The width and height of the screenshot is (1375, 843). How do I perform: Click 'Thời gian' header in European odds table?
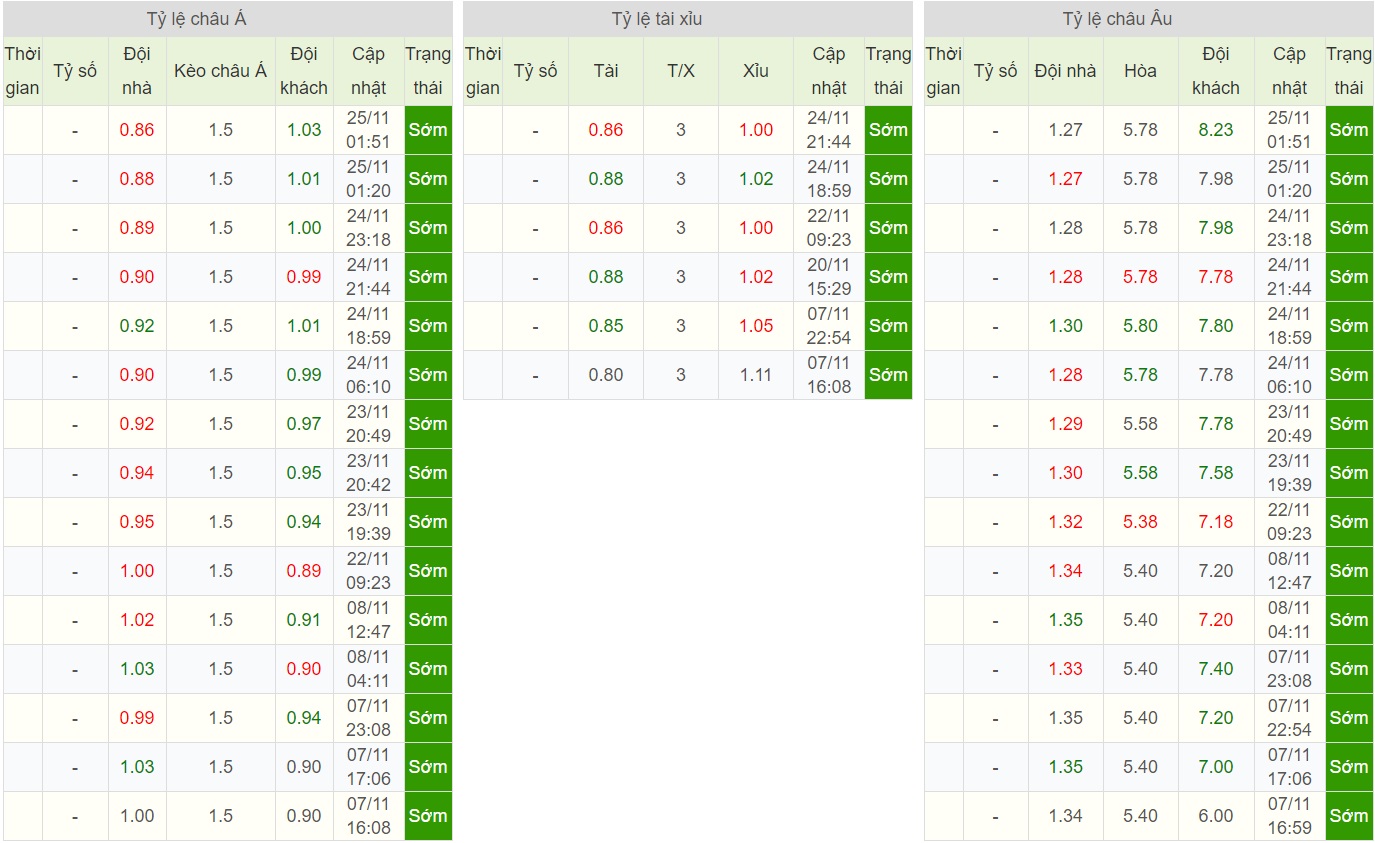943,71
